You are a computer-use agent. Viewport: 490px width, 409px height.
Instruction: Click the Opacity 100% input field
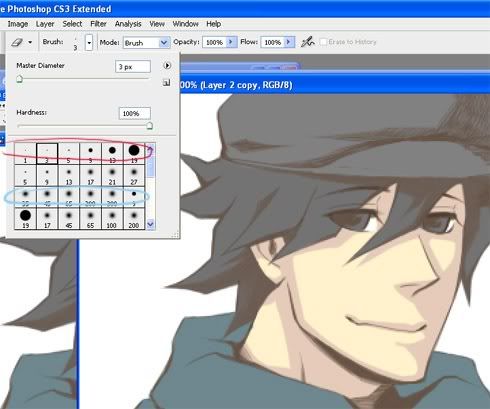(214, 42)
